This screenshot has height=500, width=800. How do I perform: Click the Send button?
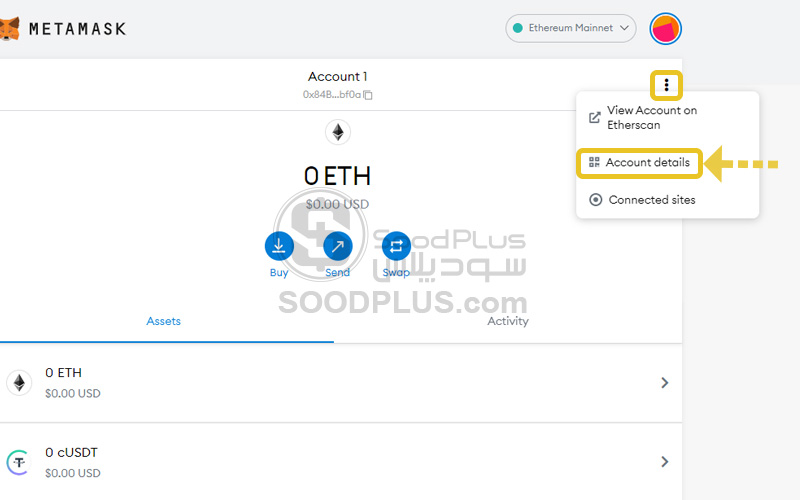[x=337, y=255]
